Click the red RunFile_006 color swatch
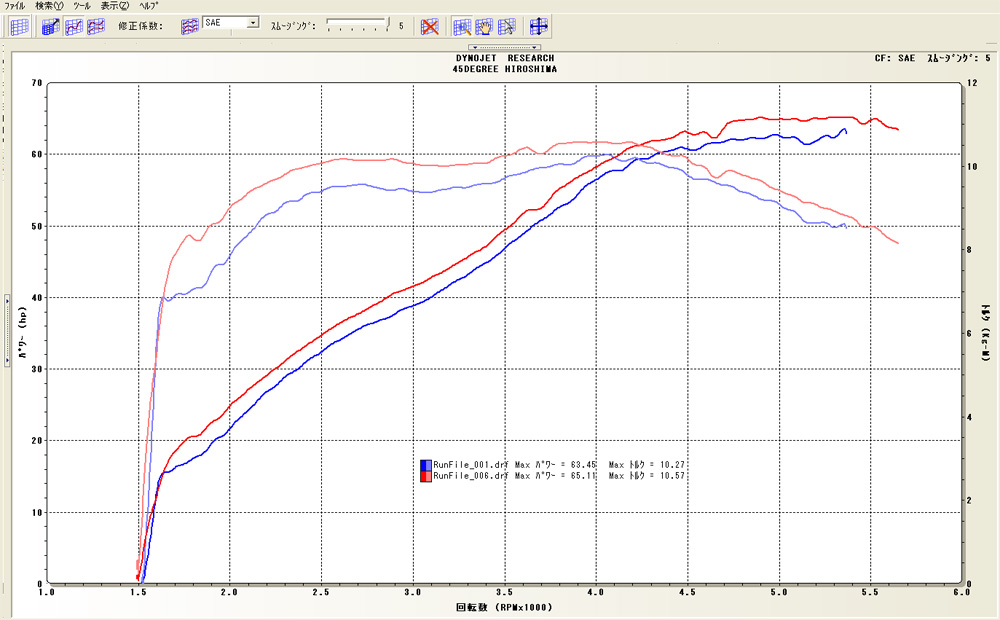1000x620 pixels. (x=426, y=477)
